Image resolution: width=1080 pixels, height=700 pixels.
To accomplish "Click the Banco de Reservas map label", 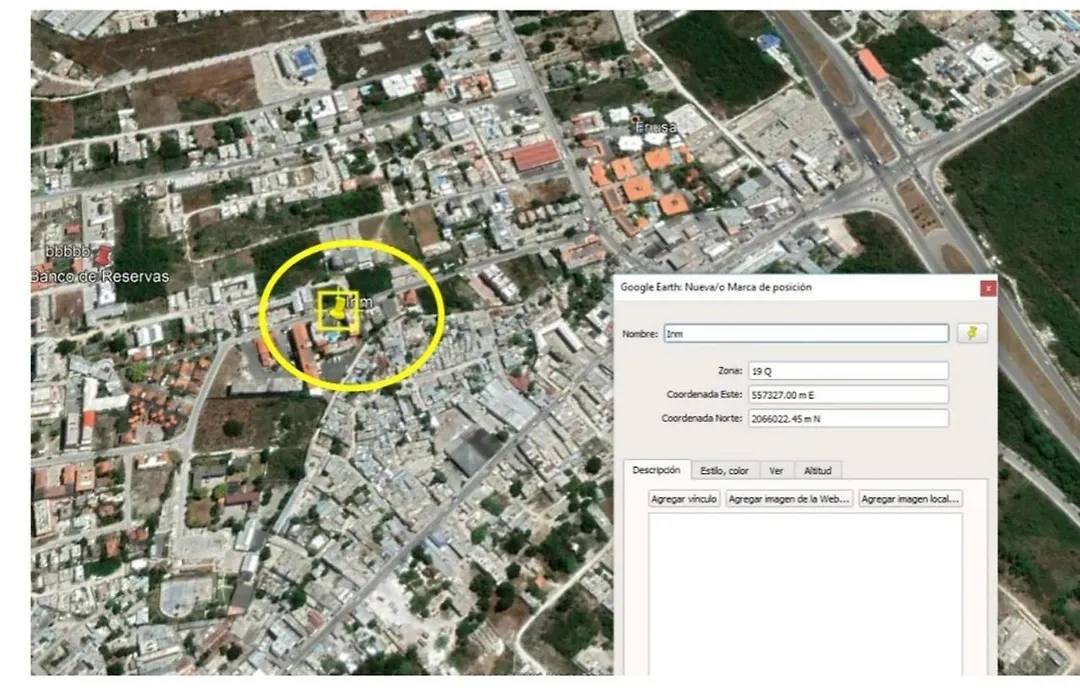I will [100, 276].
